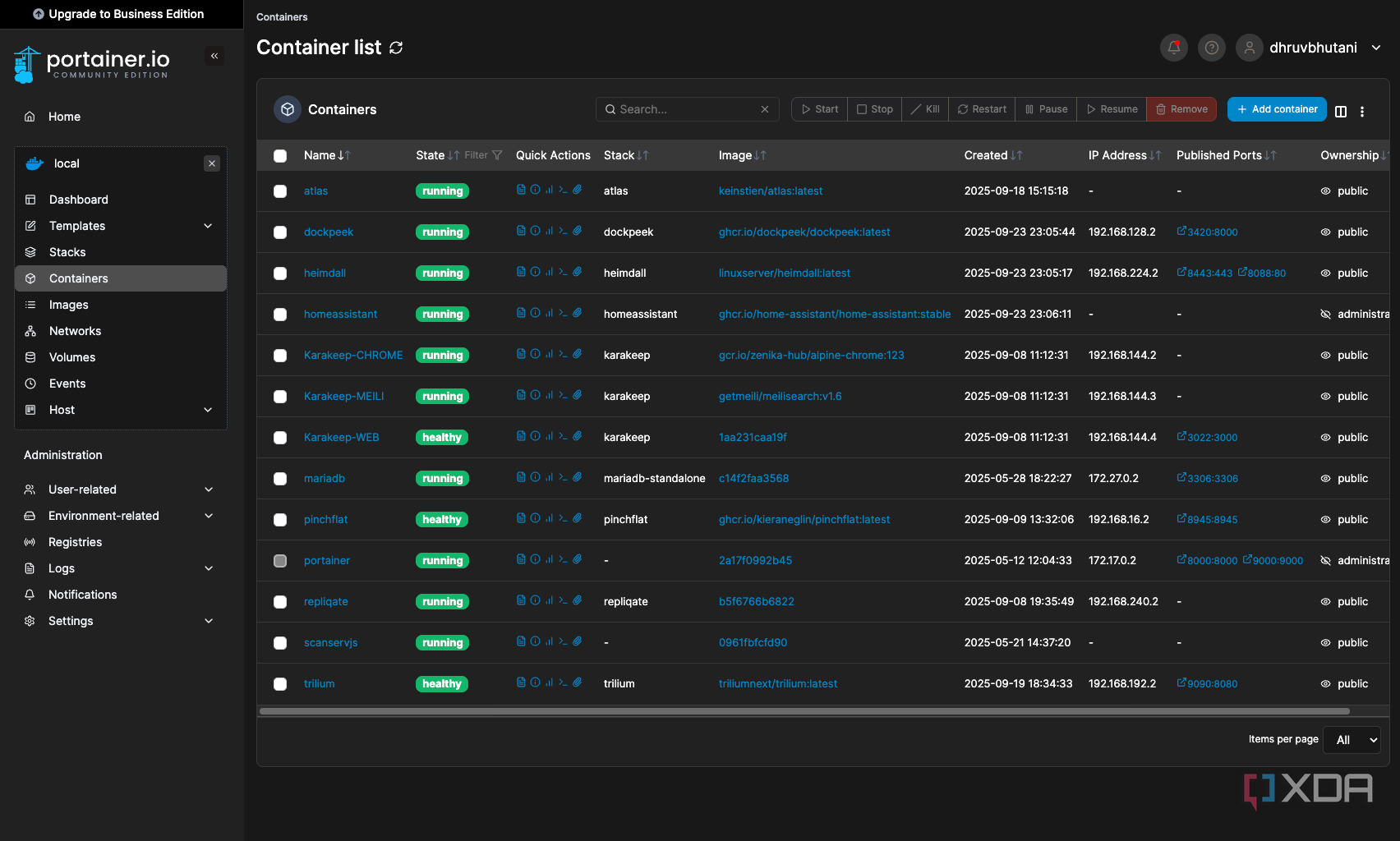Viewport: 1400px width, 841px height.
Task: Select the pinchflat row checkbox
Action: (280, 520)
